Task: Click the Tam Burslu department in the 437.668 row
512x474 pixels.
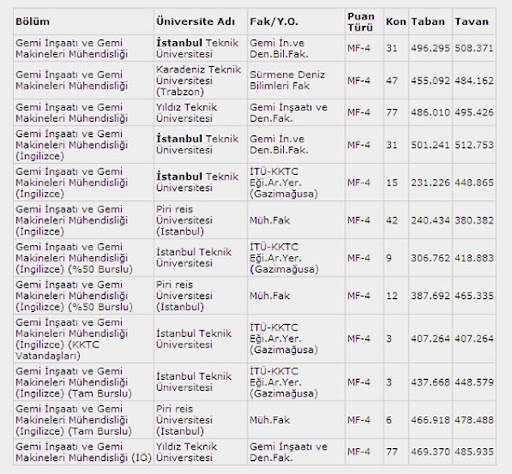Action: [73, 382]
